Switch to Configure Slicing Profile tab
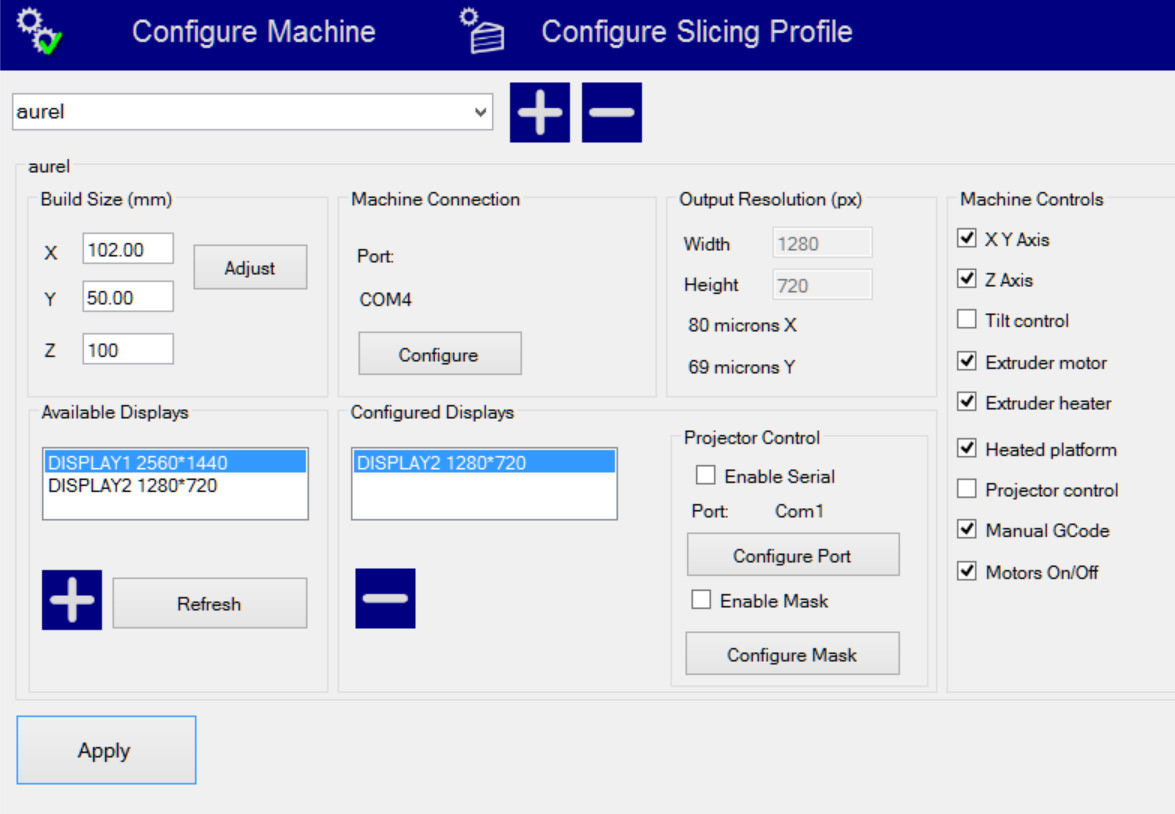 (696, 32)
